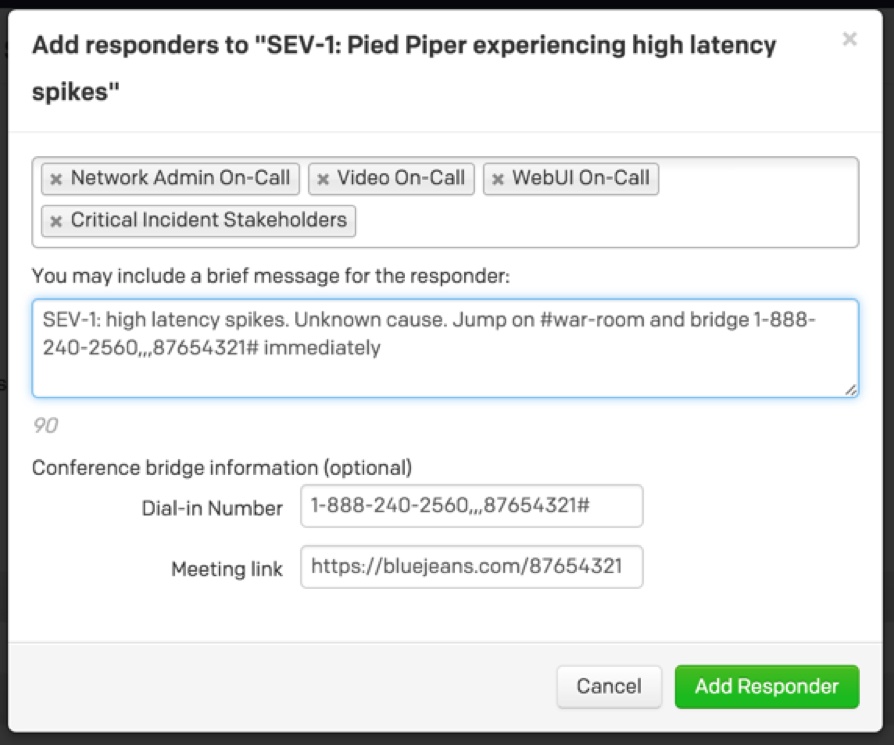Delete the WebUI On-Call tag

click(x=498, y=180)
